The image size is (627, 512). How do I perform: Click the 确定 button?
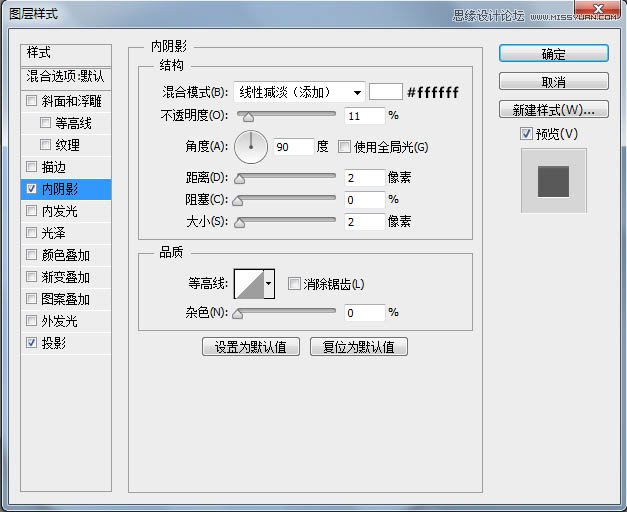pyautogui.click(x=553, y=54)
